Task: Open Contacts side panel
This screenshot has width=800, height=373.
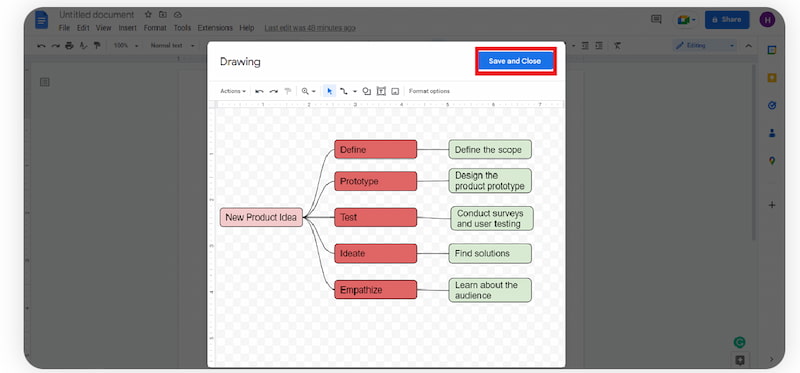Action: pyautogui.click(x=772, y=133)
